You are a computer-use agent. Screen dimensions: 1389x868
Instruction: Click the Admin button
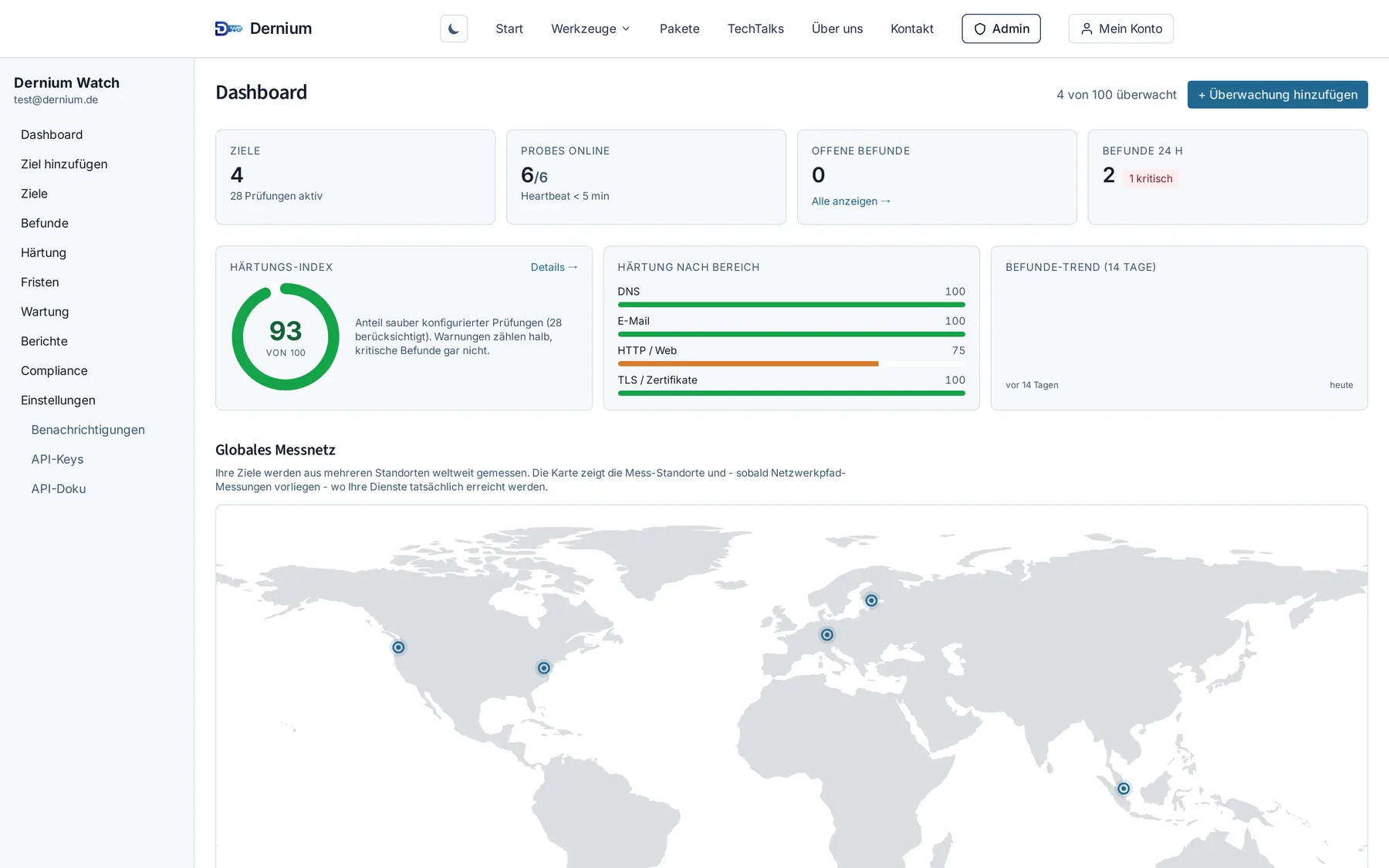click(x=1001, y=29)
